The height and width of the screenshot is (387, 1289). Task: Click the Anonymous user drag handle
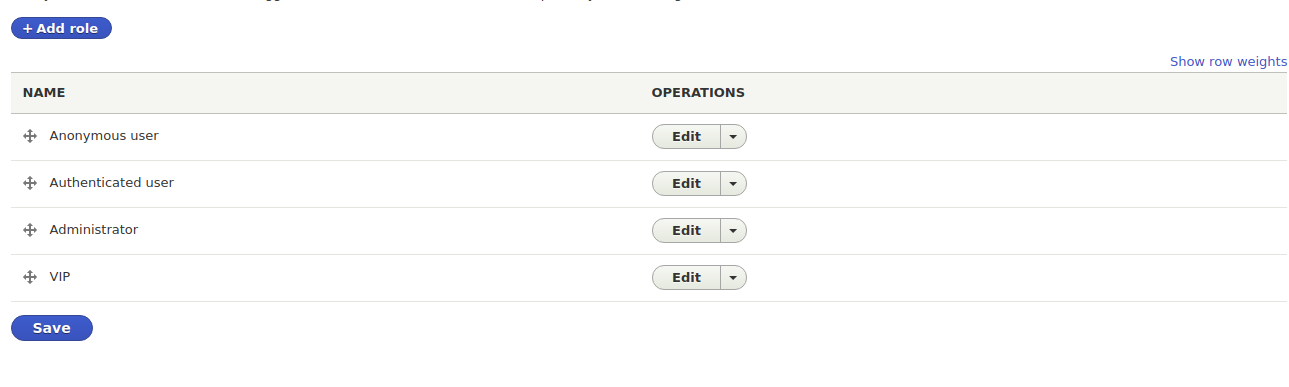click(x=30, y=136)
